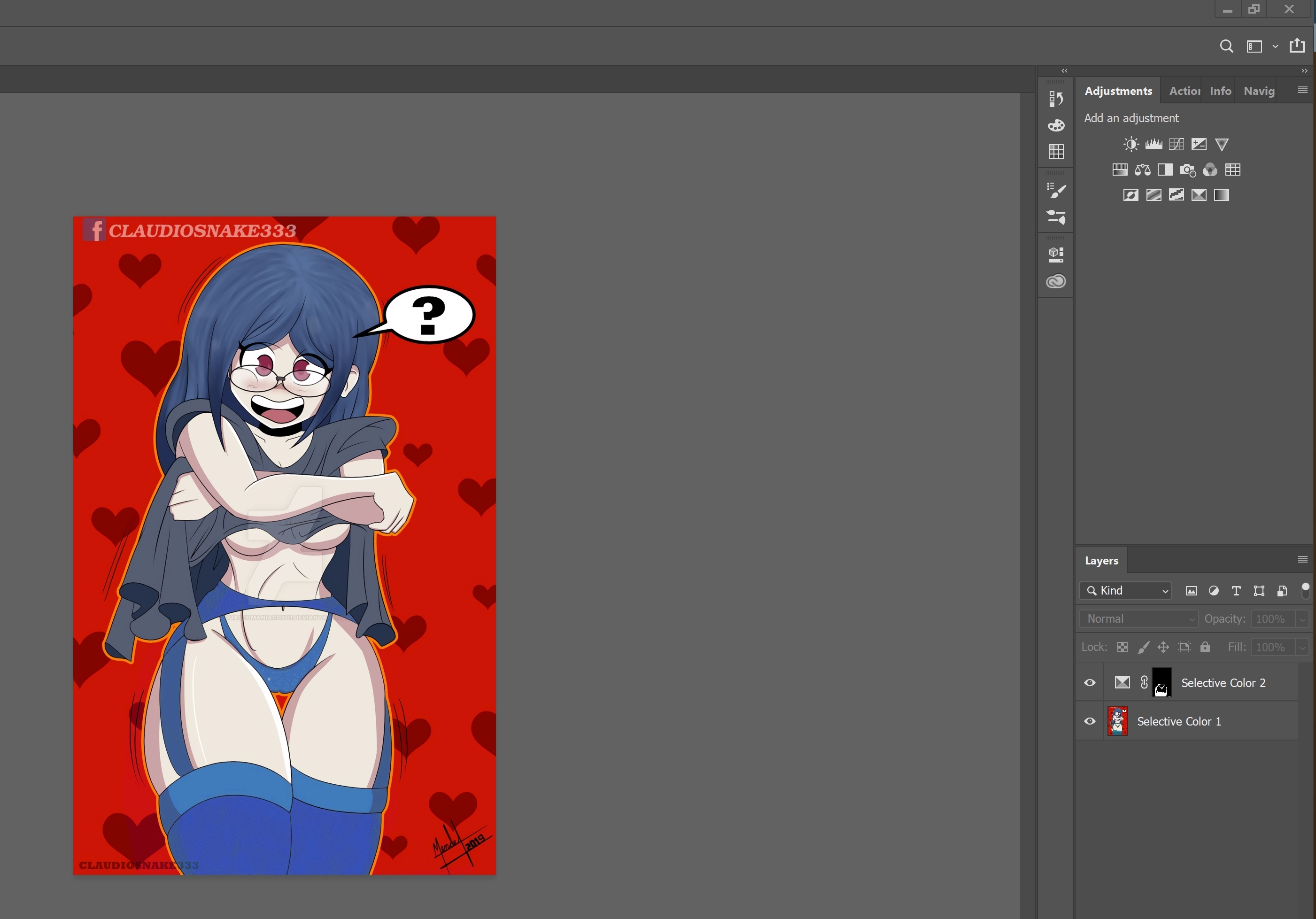Open the Brush Settings panel icon

[1056, 191]
